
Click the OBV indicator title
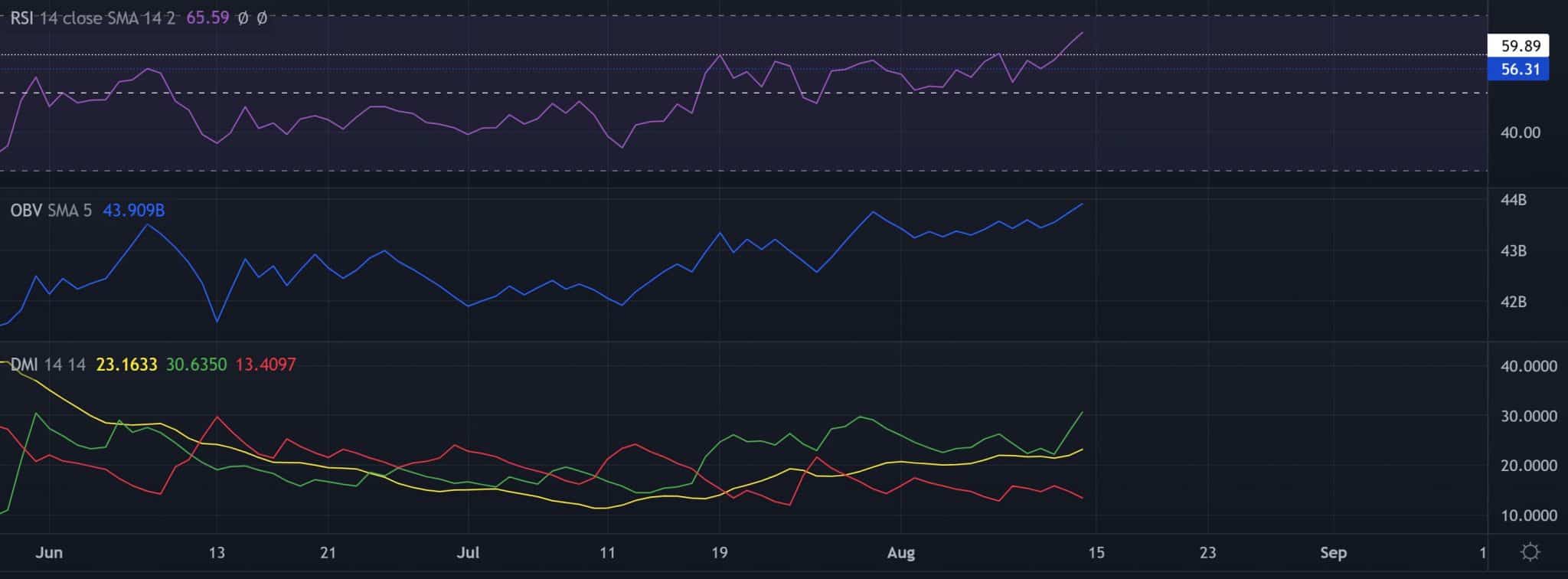click(x=26, y=210)
